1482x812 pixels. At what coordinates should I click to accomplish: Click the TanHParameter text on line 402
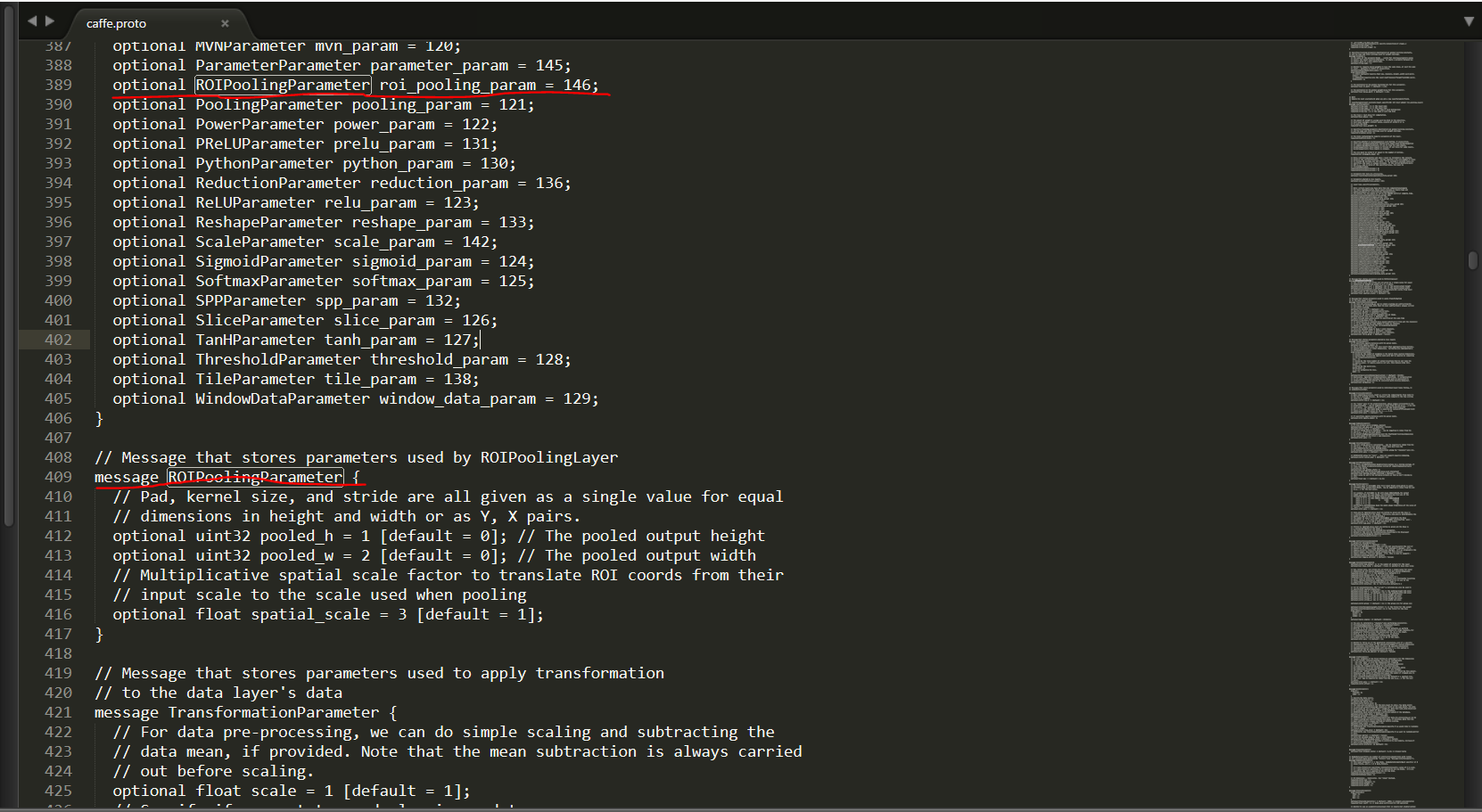[x=255, y=340]
